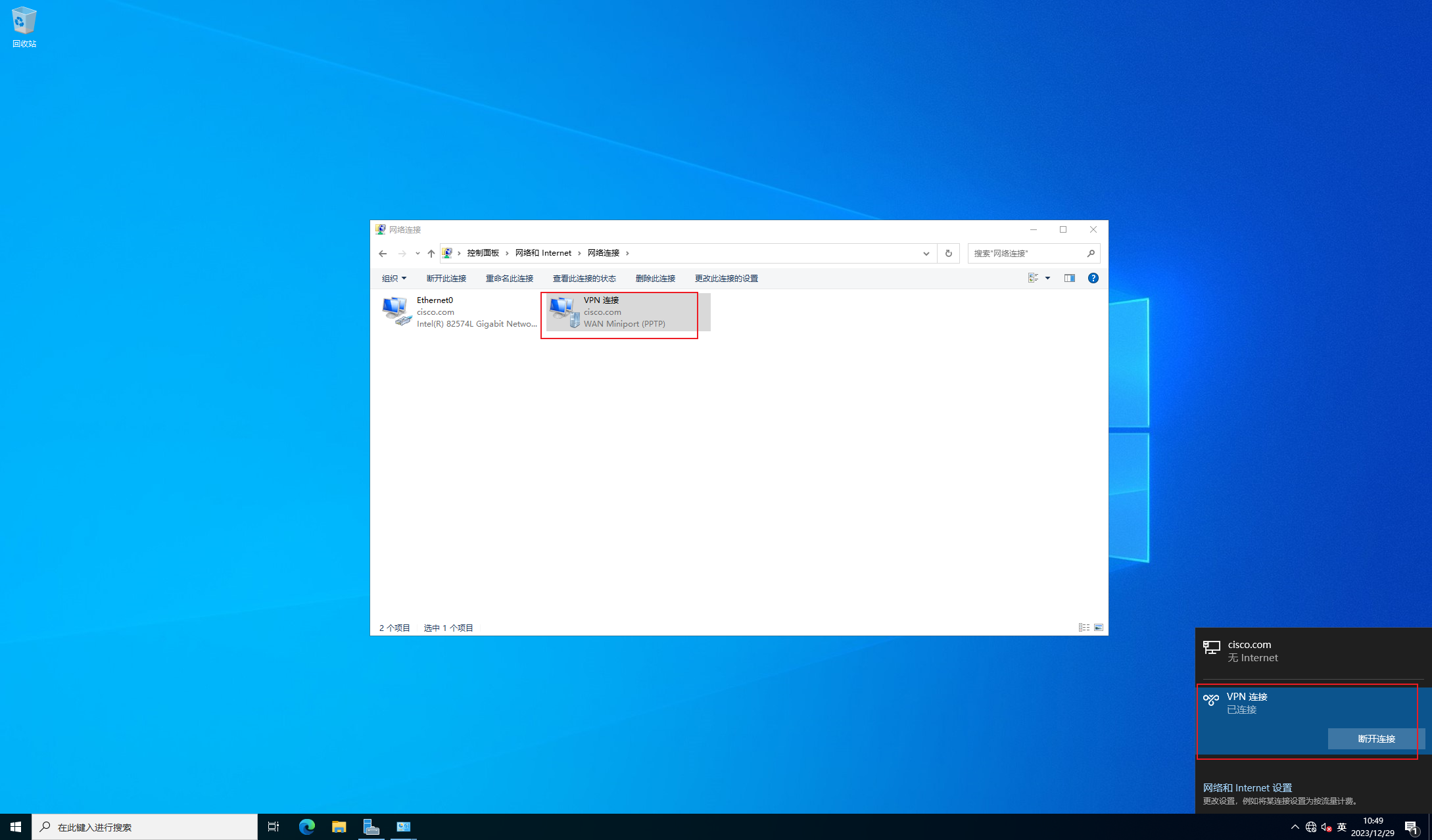Refresh the network connections address bar
1432x840 pixels.
(948, 253)
